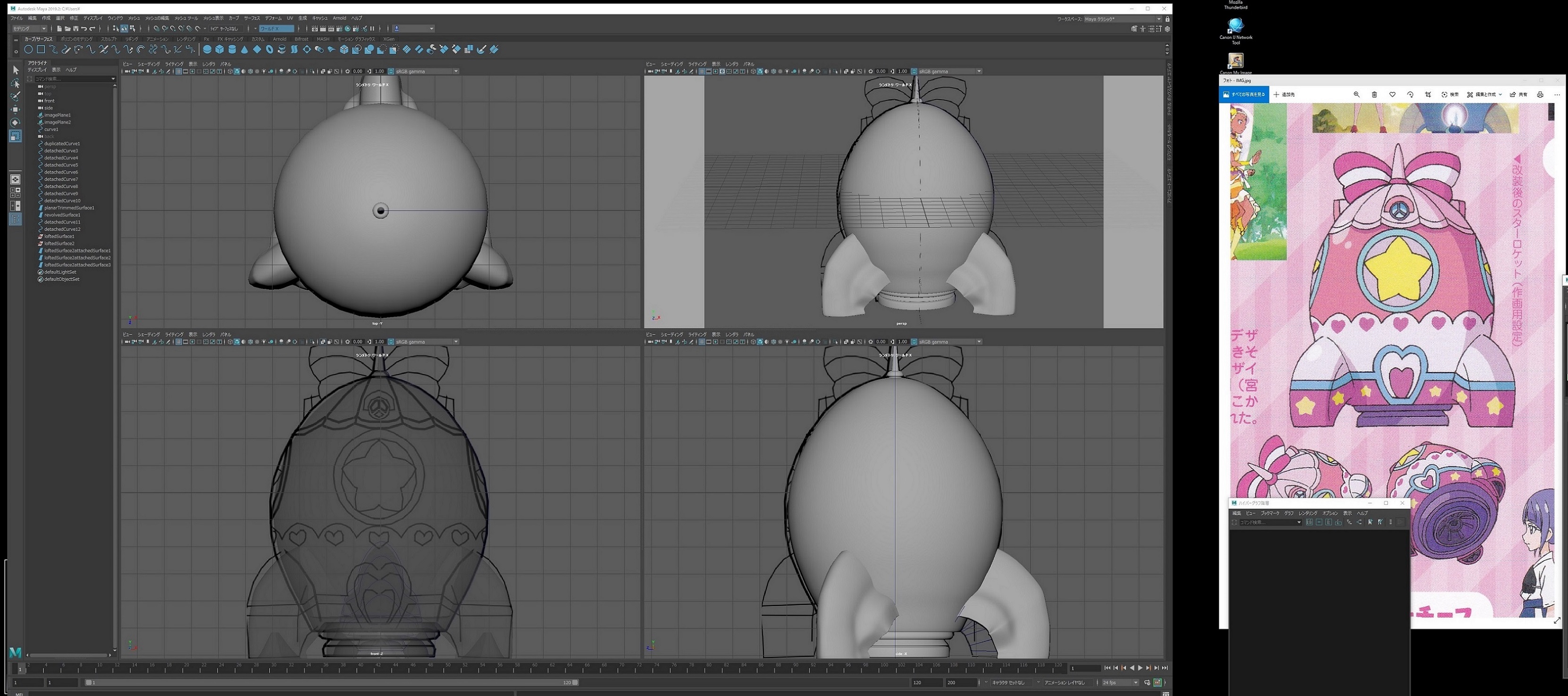Viewport: 1568px width, 696px height.
Task: Click rotate icon in Photos viewer
Action: pyautogui.click(x=1410, y=94)
